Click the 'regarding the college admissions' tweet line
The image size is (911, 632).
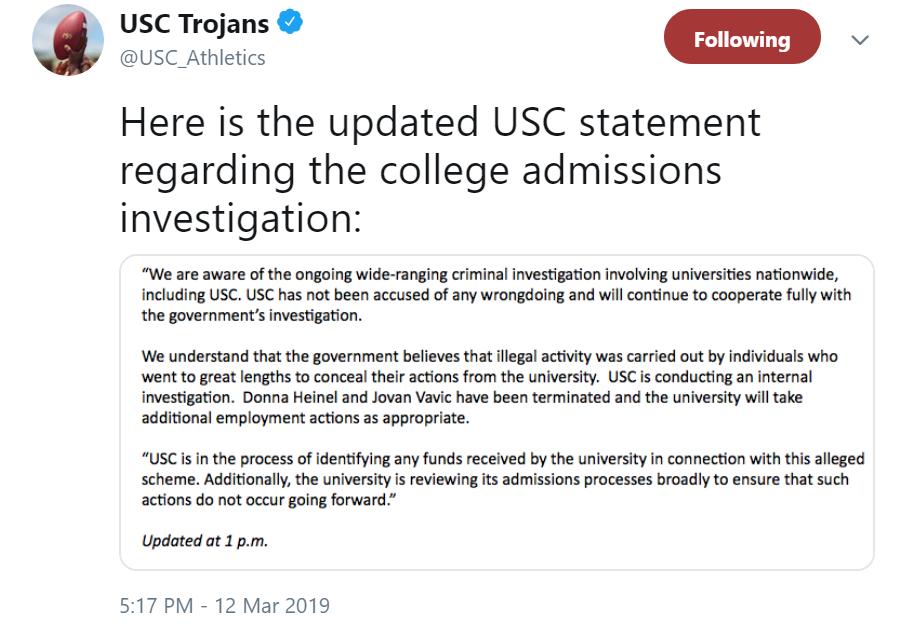[x=421, y=171]
